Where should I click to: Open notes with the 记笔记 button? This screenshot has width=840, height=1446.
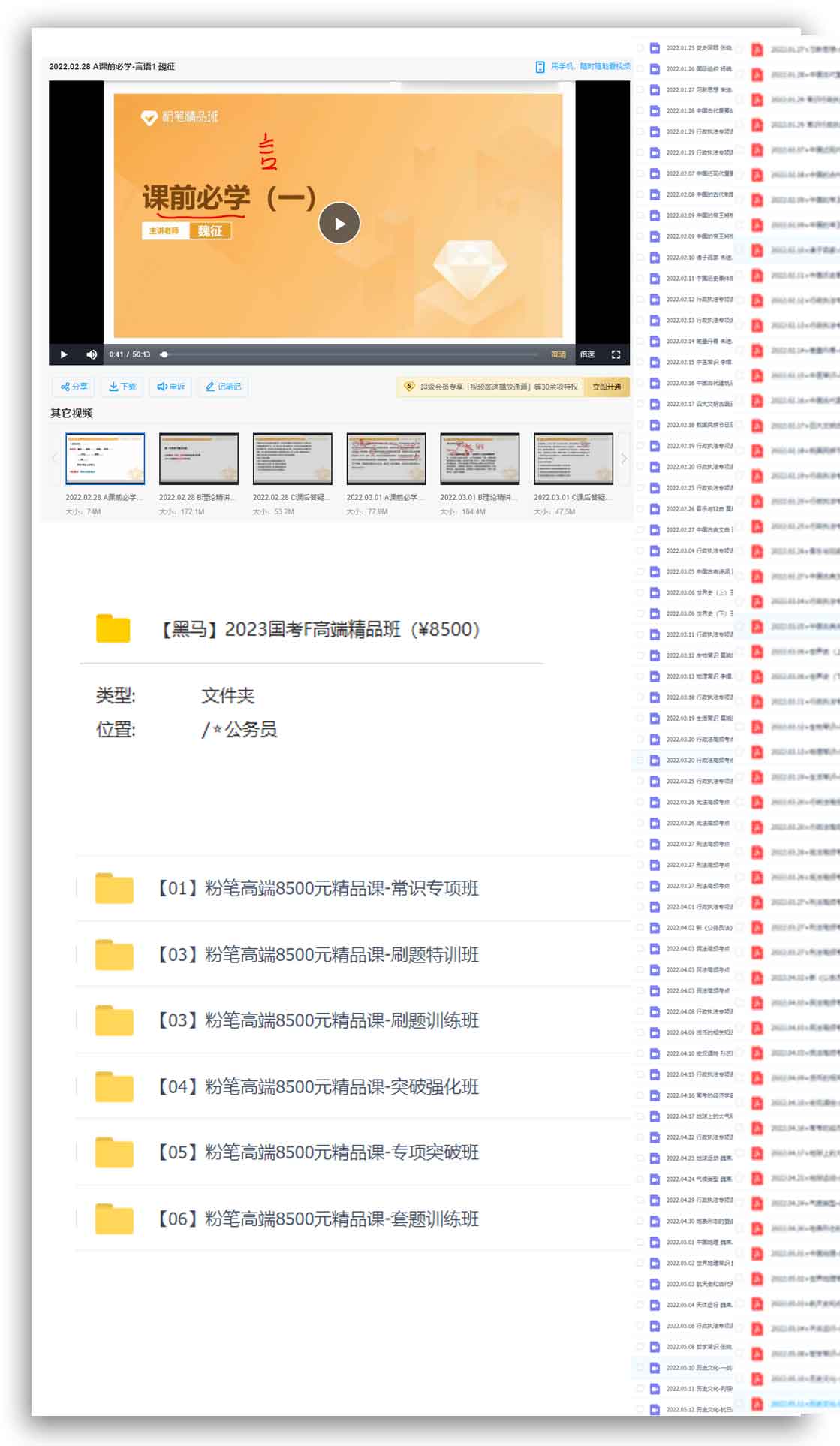(223, 387)
